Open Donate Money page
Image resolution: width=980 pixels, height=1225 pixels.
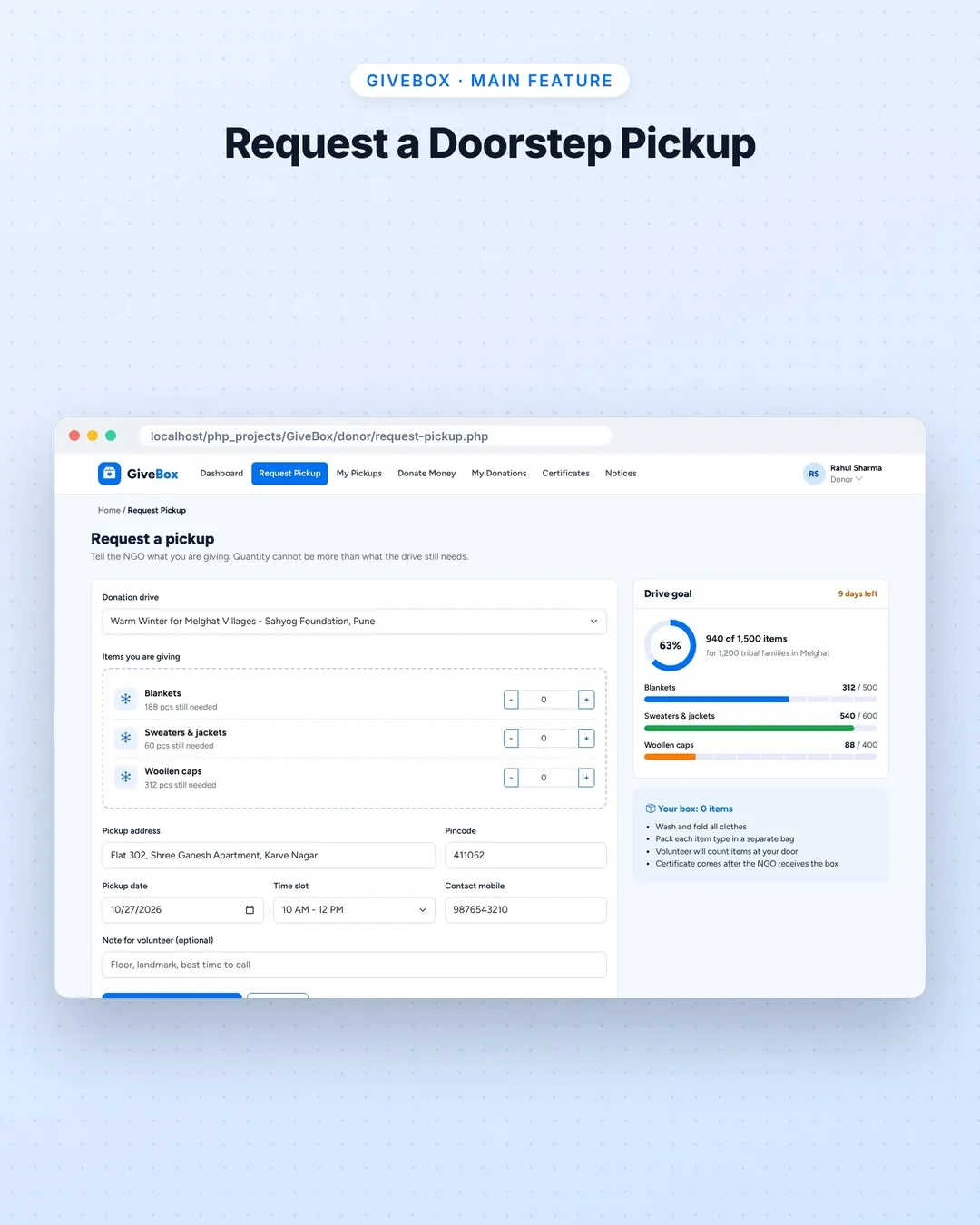coord(426,474)
